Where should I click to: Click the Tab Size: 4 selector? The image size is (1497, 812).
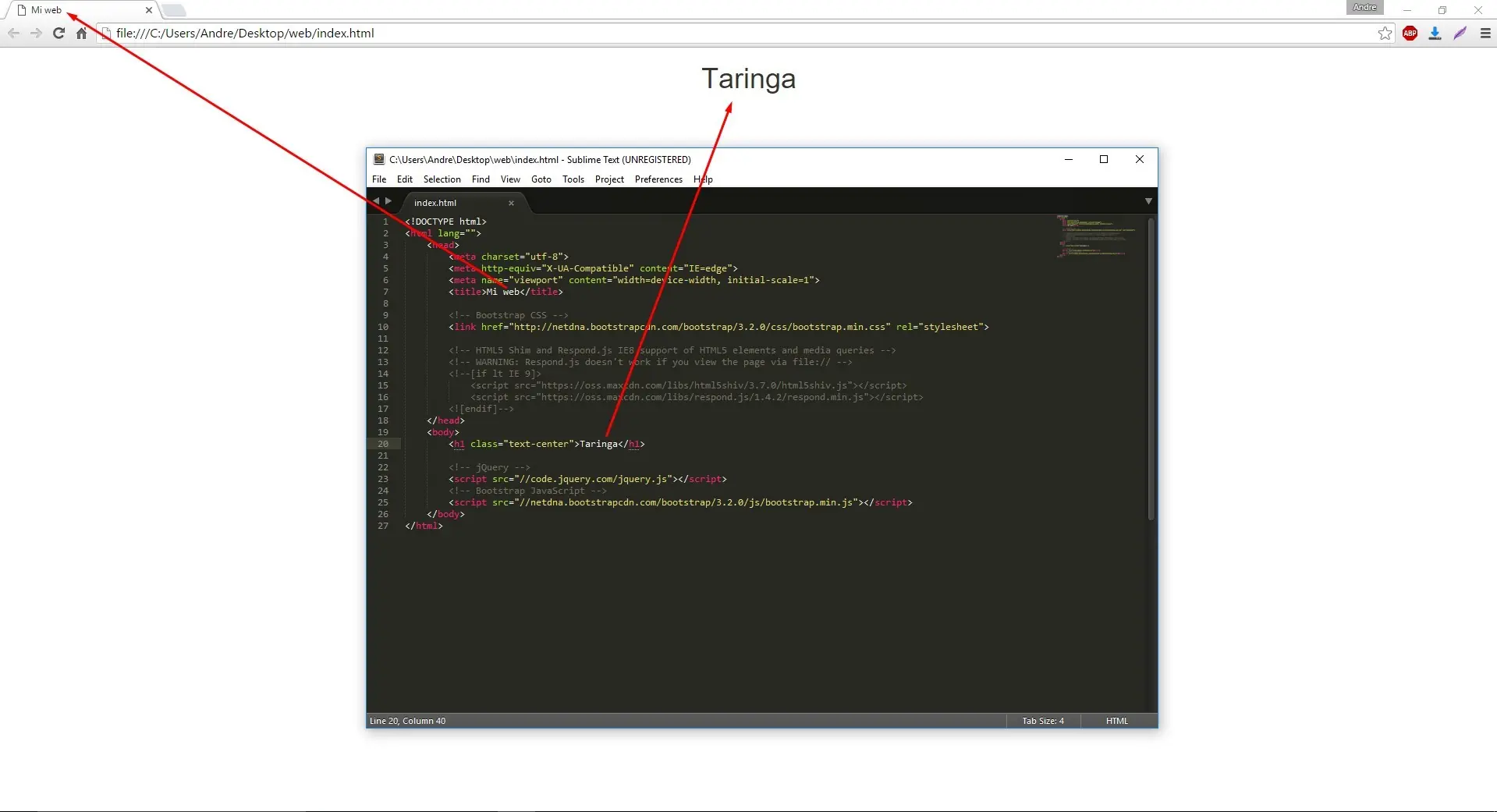coord(1043,721)
